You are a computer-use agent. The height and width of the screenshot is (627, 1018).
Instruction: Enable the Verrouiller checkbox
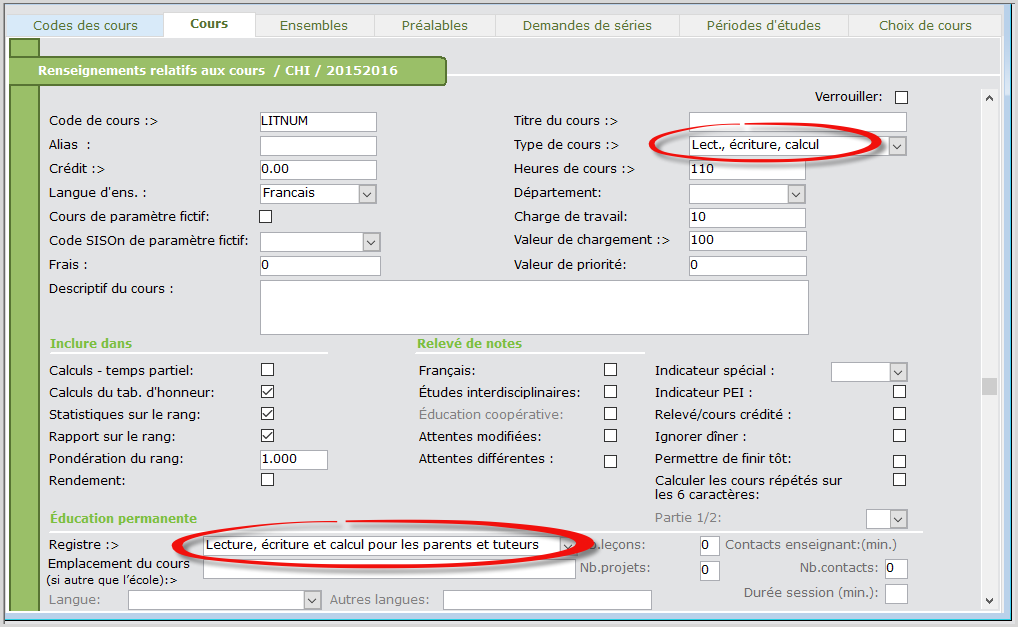click(901, 98)
